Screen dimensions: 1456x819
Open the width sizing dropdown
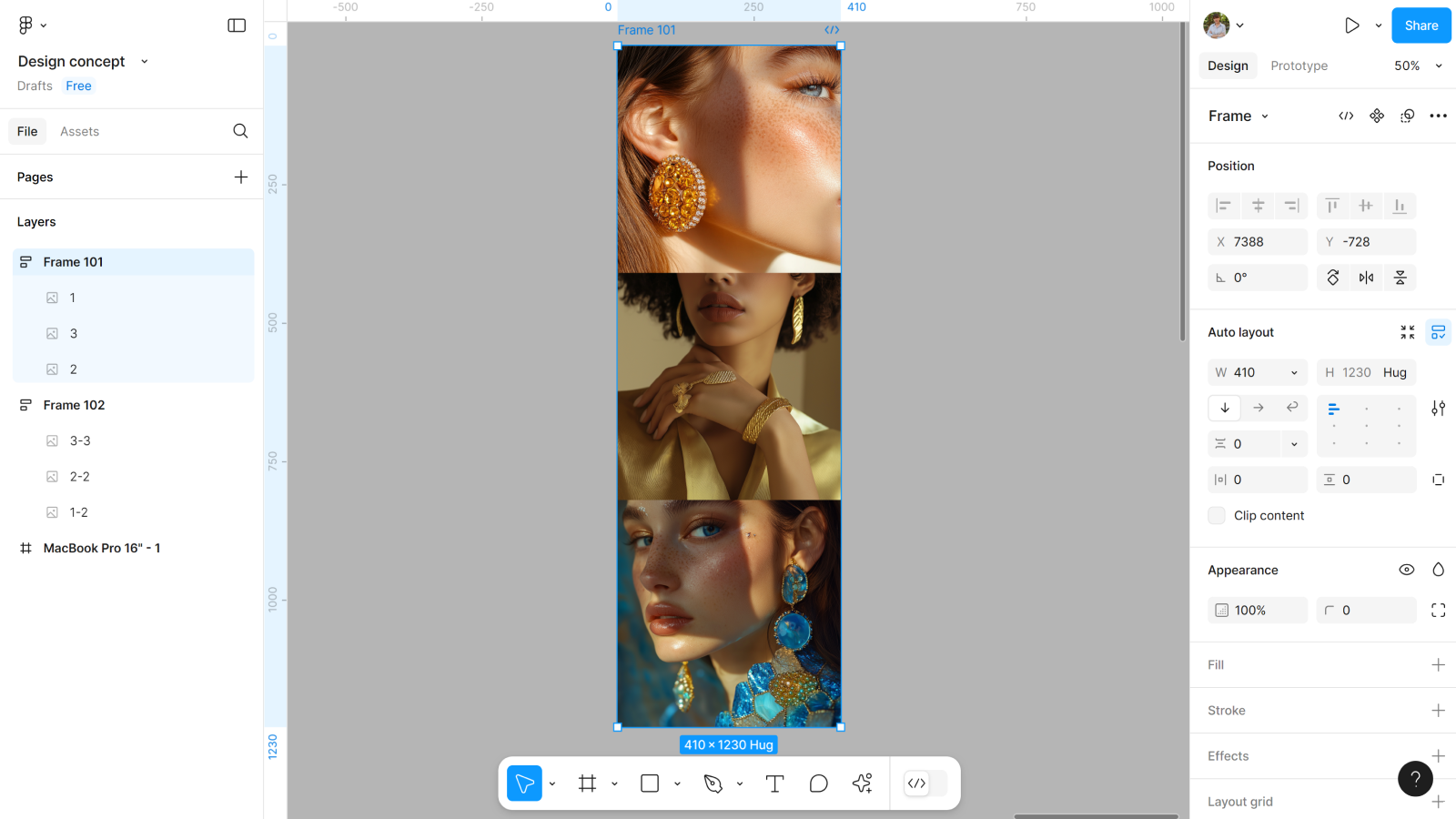tap(1294, 373)
